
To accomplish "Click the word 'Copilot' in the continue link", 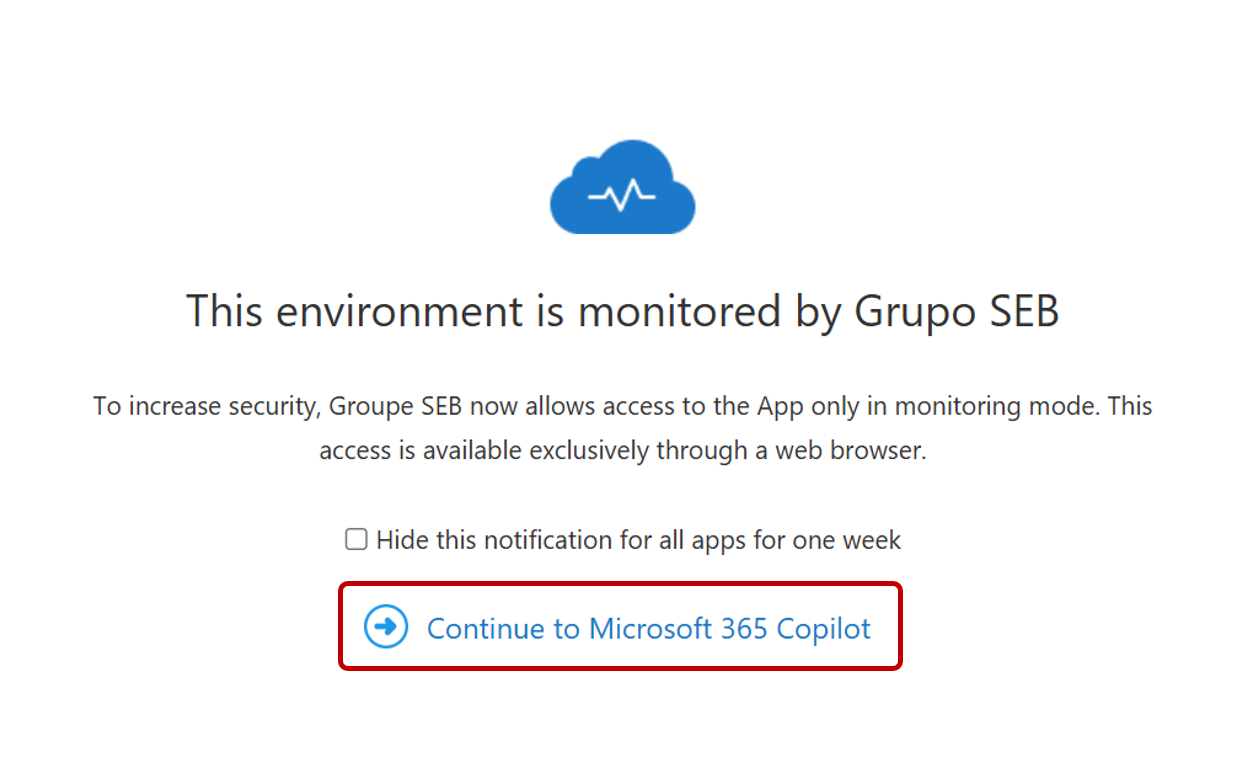I will (x=824, y=628).
